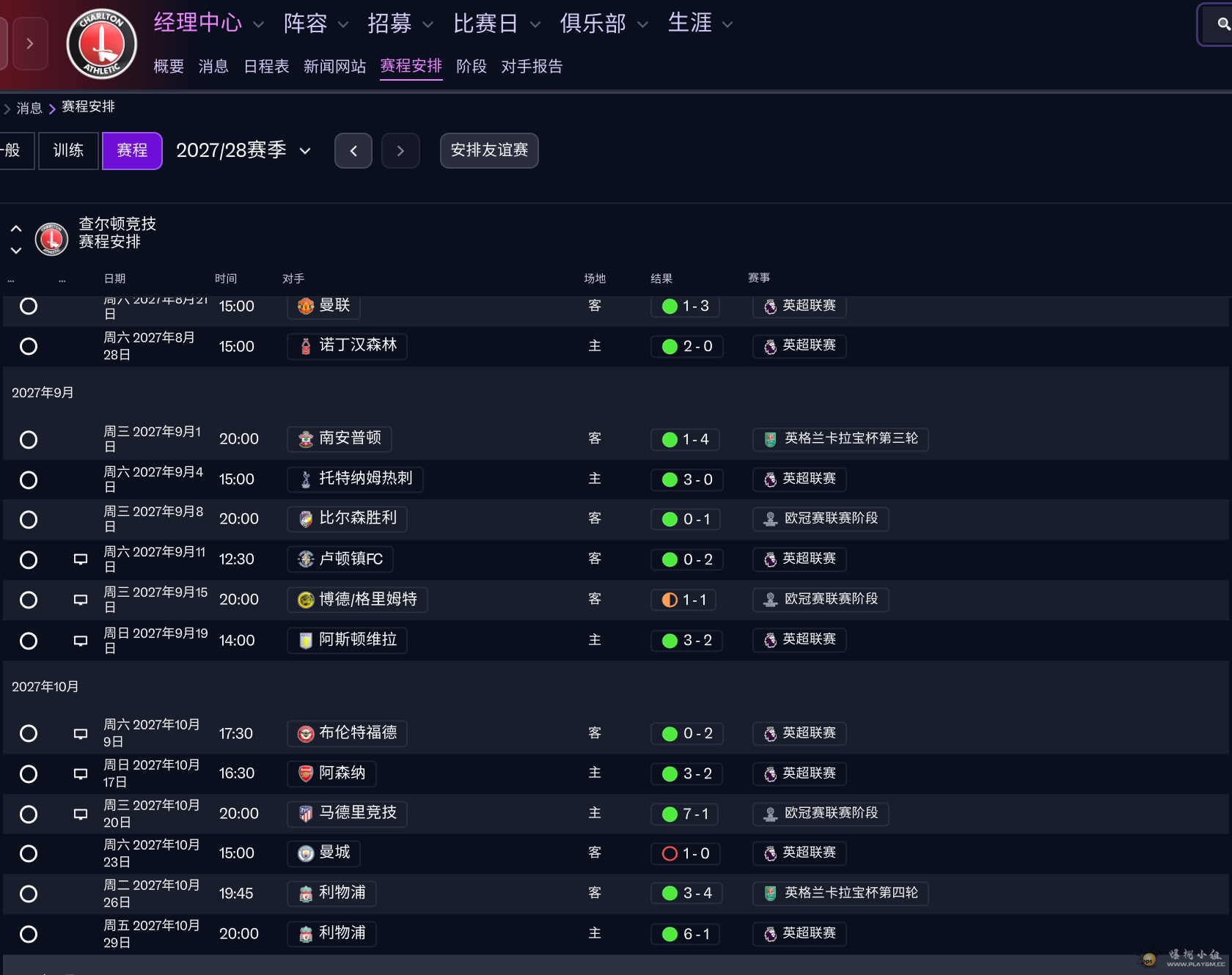Open the TV broadcast icon for Aston Villa match
Viewport: 1232px width, 975px height.
click(81, 641)
